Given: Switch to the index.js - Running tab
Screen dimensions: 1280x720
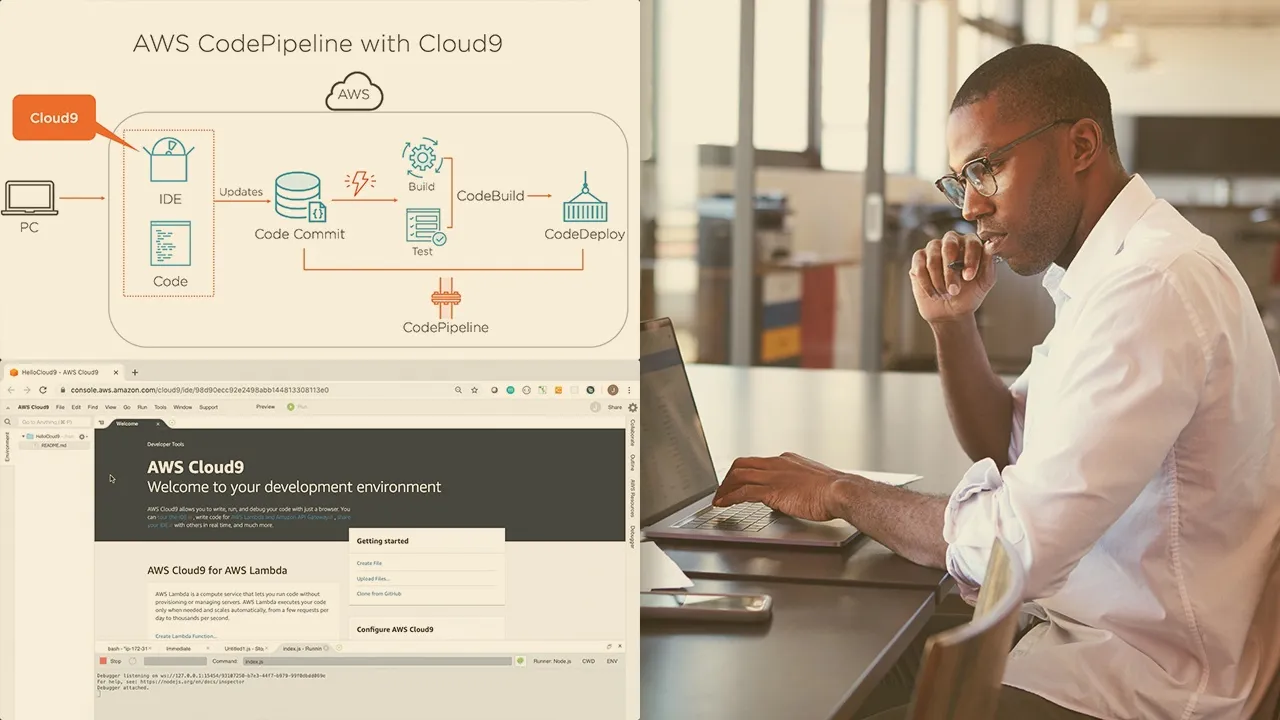Looking at the screenshot, I should (x=302, y=648).
